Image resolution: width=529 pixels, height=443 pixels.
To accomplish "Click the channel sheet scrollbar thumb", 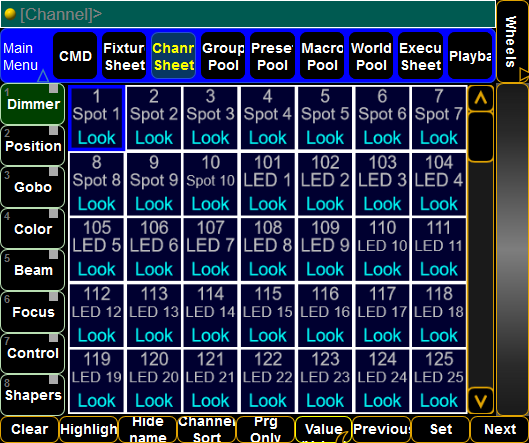I will [481, 137].
